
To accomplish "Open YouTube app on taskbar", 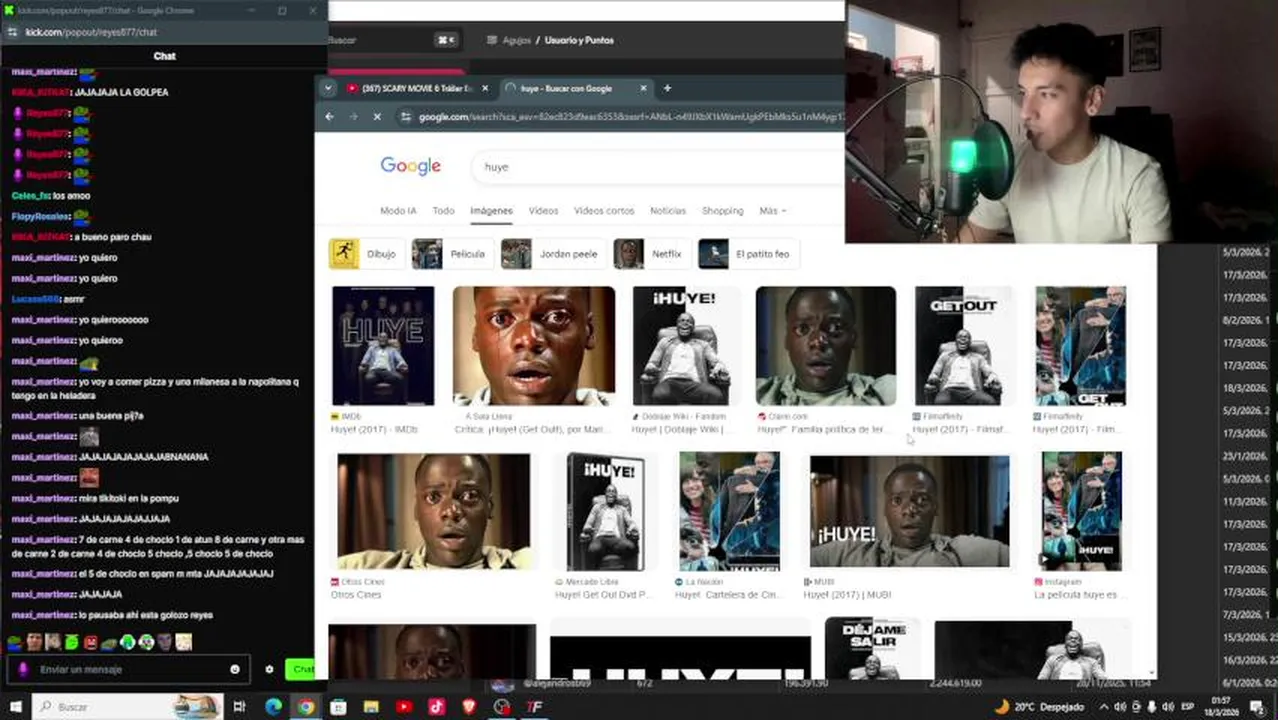I will [404, 707].
